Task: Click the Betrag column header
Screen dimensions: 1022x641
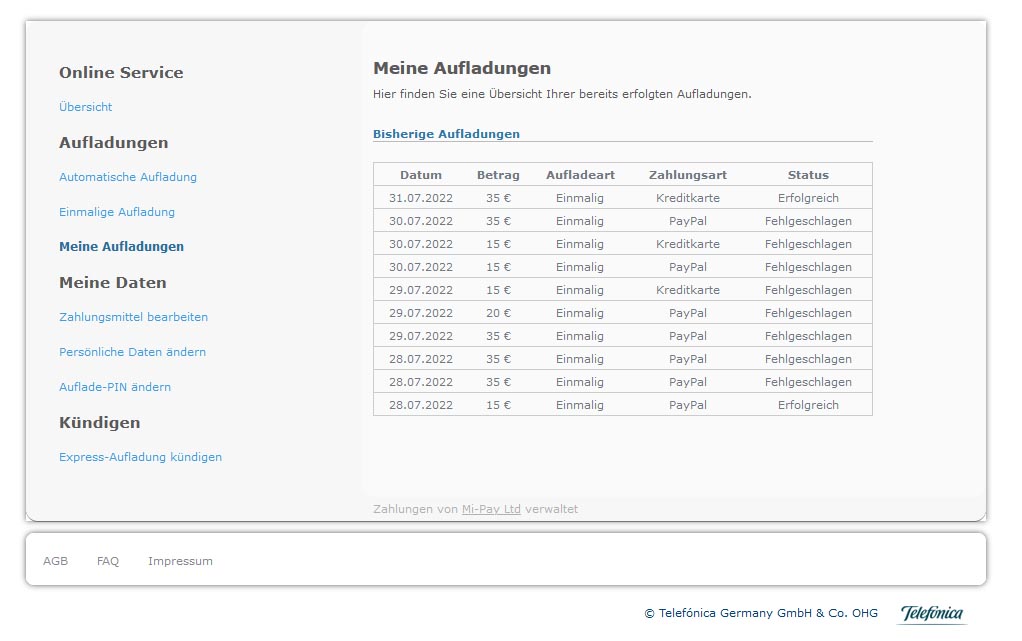Action: [498, 175]
